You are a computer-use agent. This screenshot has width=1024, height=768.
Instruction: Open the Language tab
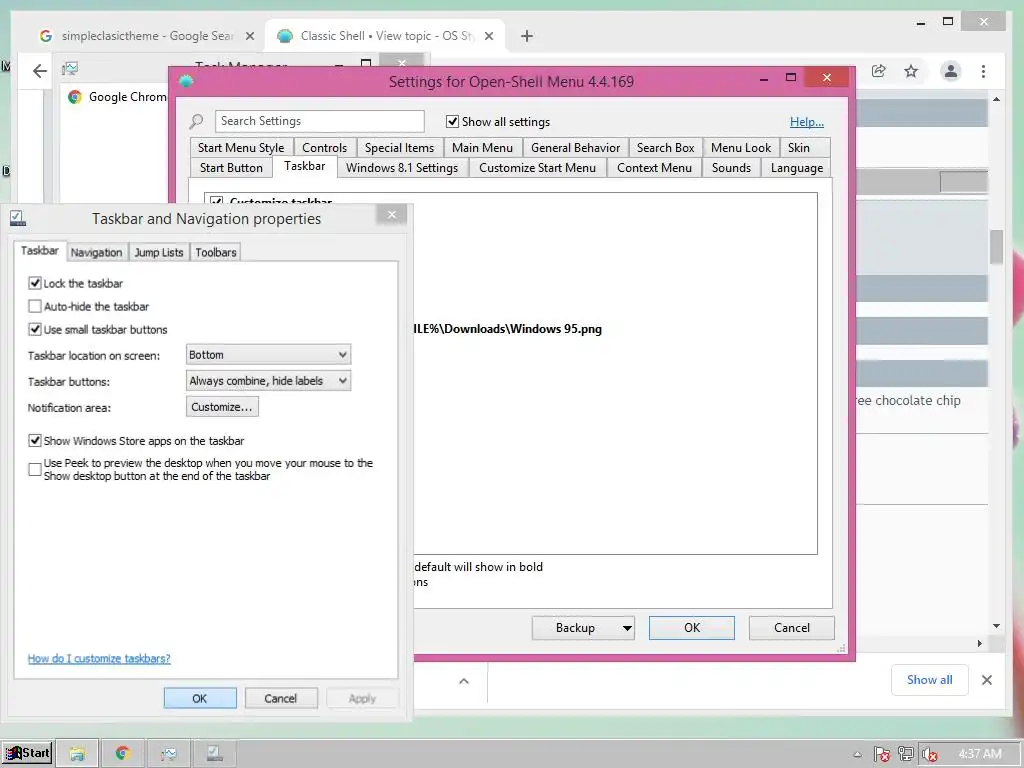[x=797, y=168]
